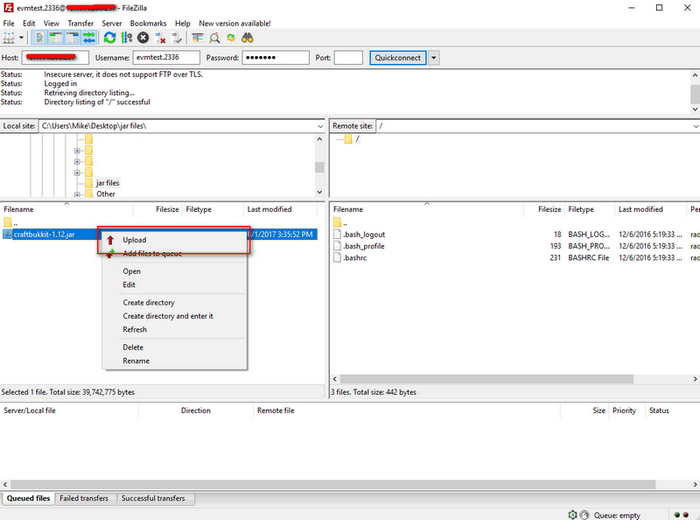Image resolution: width=700 pixels, height=520 pixels.
Task: Click the Password input field
Action: (x=275, y=58)
